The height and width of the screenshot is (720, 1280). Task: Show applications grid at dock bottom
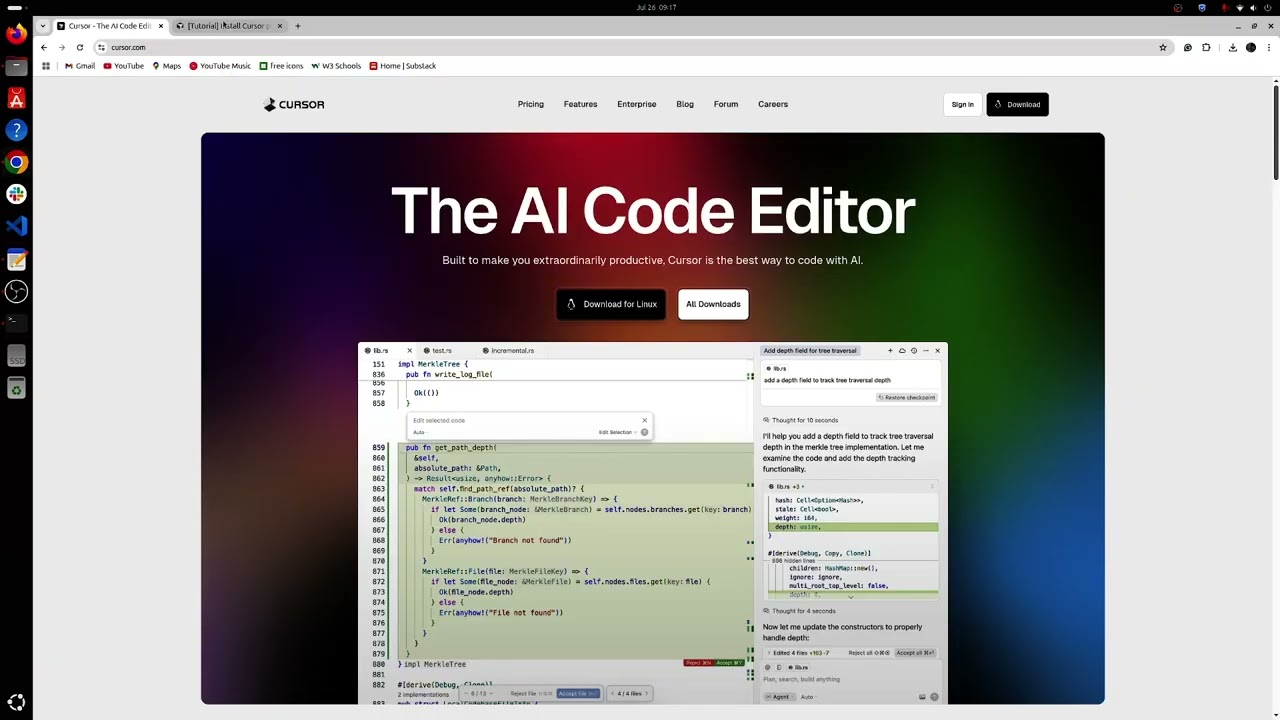point(16,703)
